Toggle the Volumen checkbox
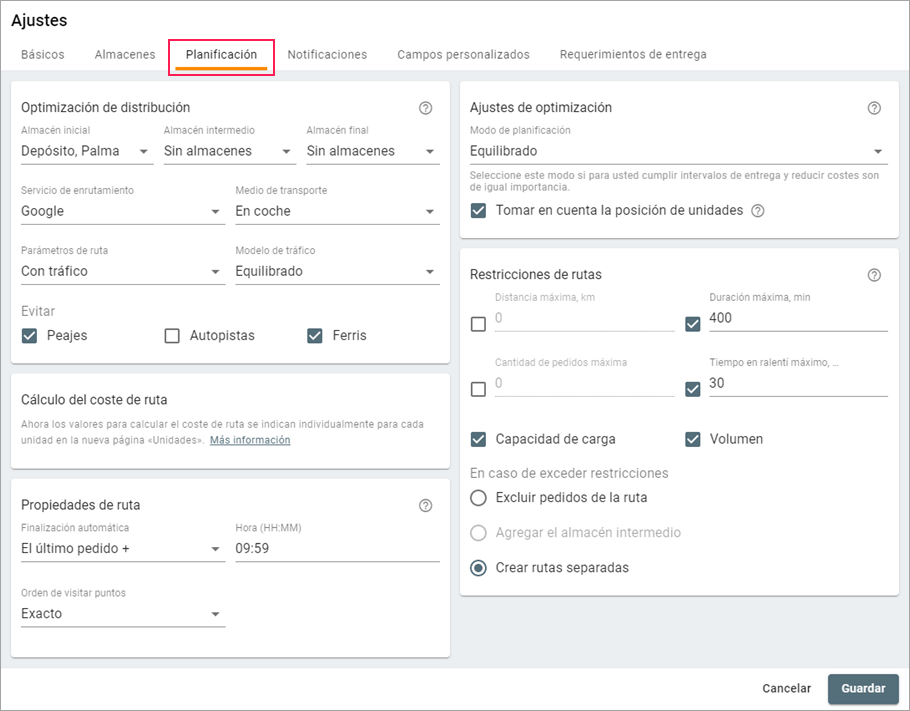The image size is (910, 711). [x=693, y=439]
